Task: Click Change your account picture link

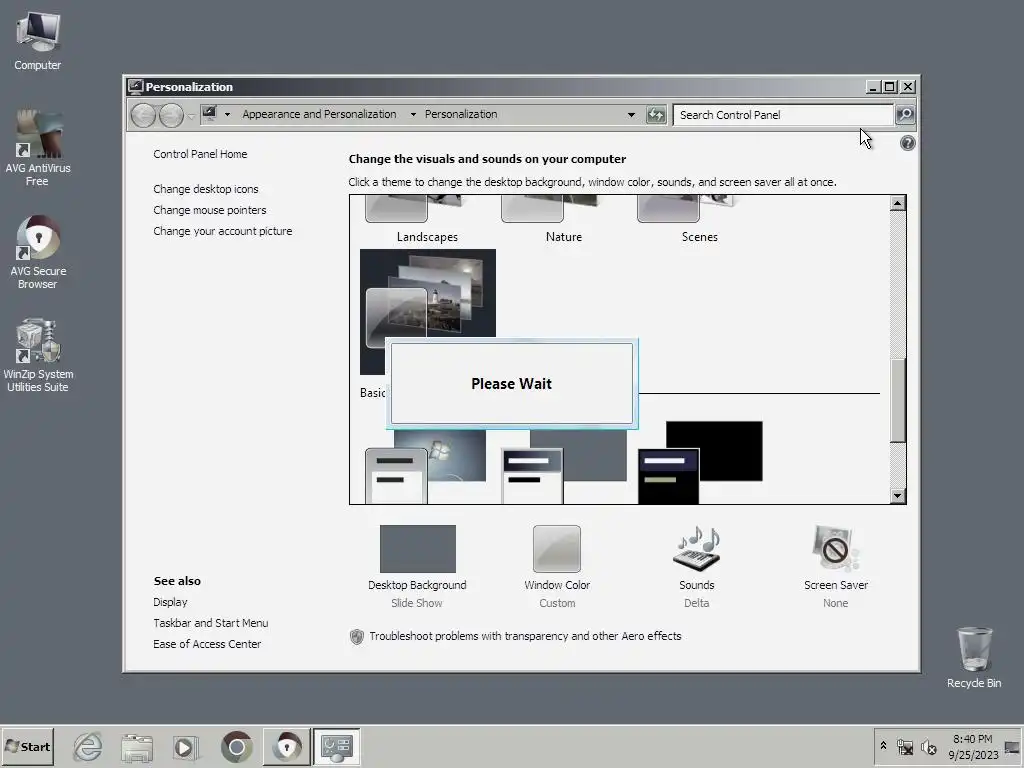Action: [x=223, y=231]
